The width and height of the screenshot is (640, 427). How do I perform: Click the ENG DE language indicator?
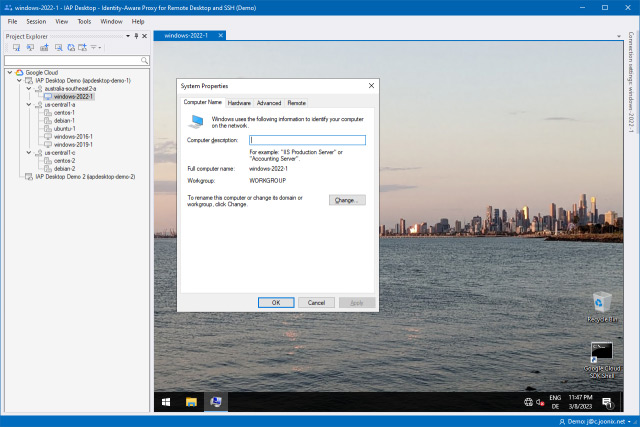(x=555, y=402)
